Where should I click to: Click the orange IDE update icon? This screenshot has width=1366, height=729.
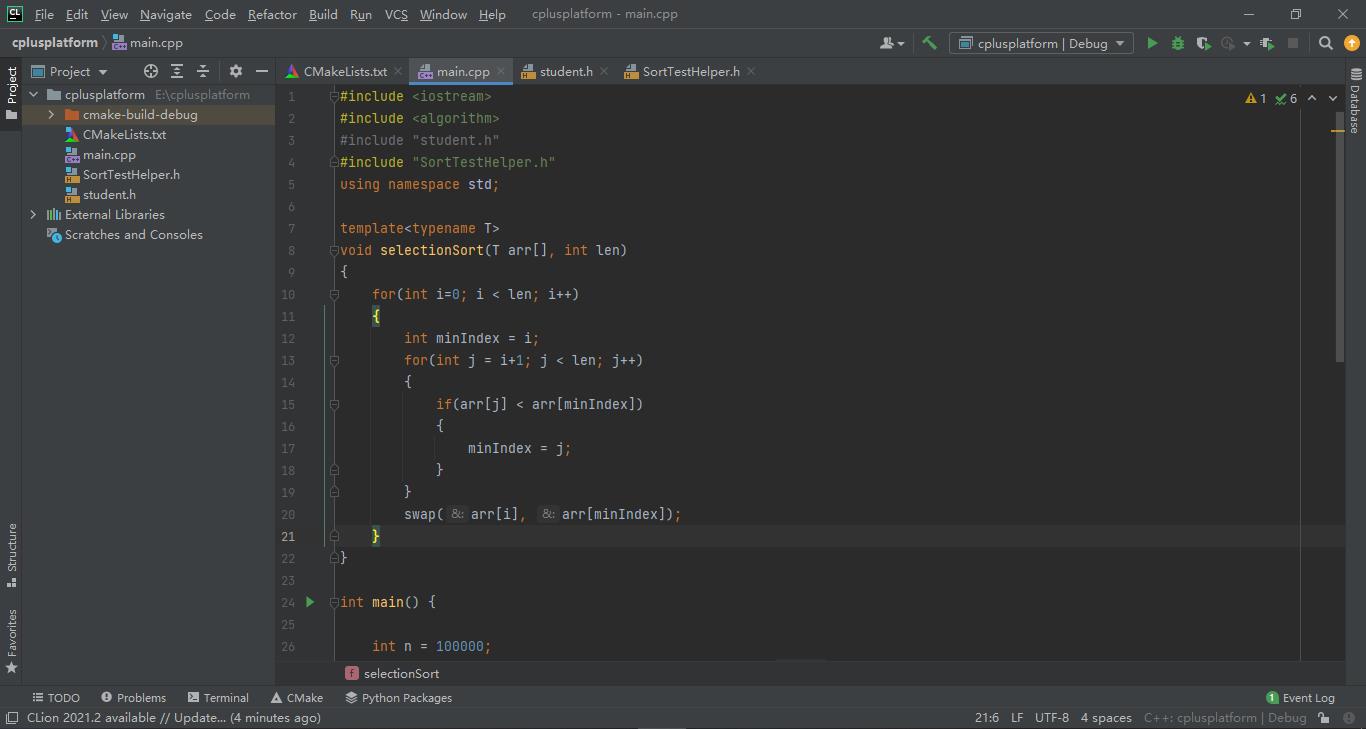[x=1351, y=43]
